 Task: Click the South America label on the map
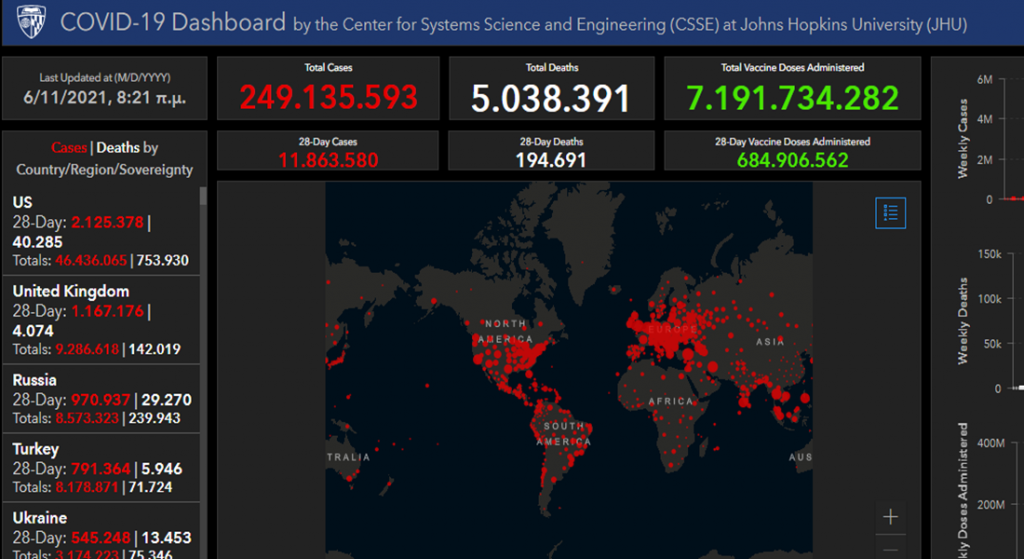[565, 433]
